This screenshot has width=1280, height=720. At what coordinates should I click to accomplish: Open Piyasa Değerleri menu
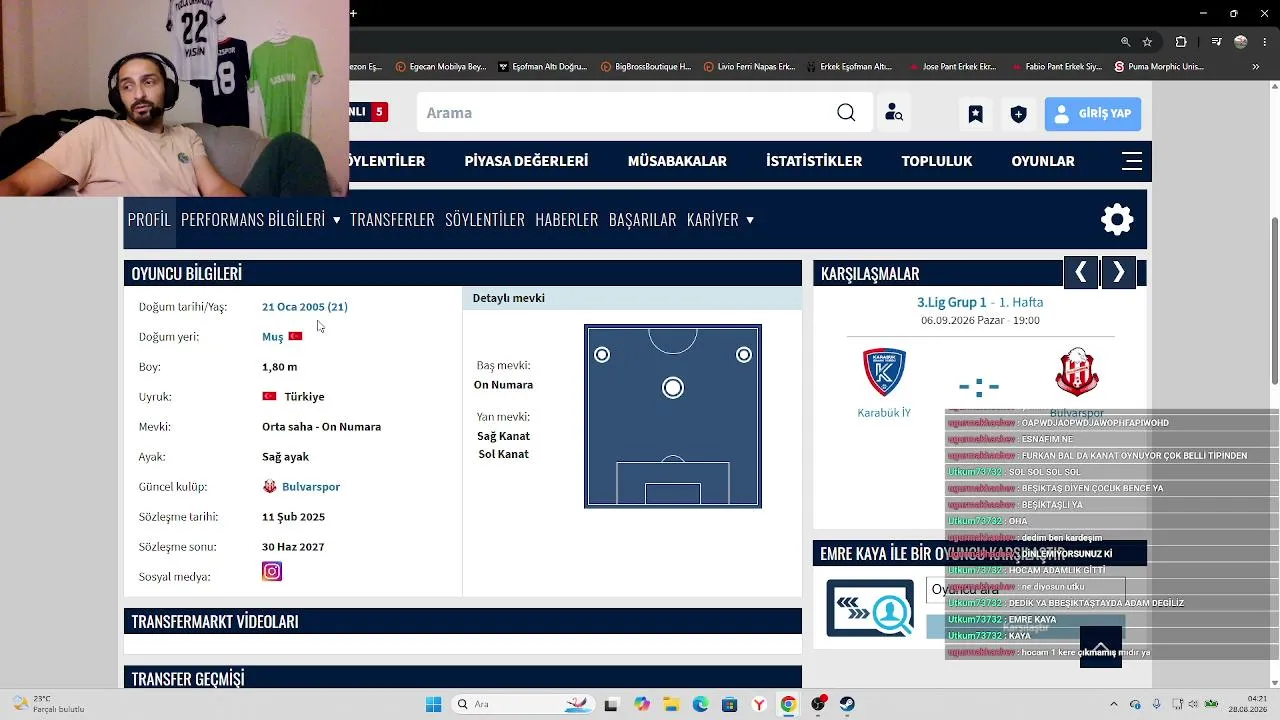pos(526,161)
